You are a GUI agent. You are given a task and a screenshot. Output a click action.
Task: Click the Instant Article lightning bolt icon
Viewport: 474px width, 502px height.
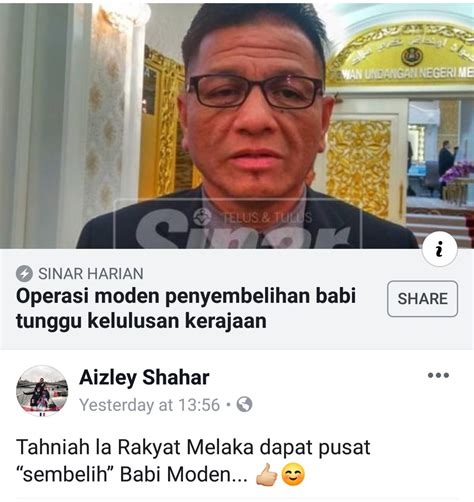click(24, 274)
